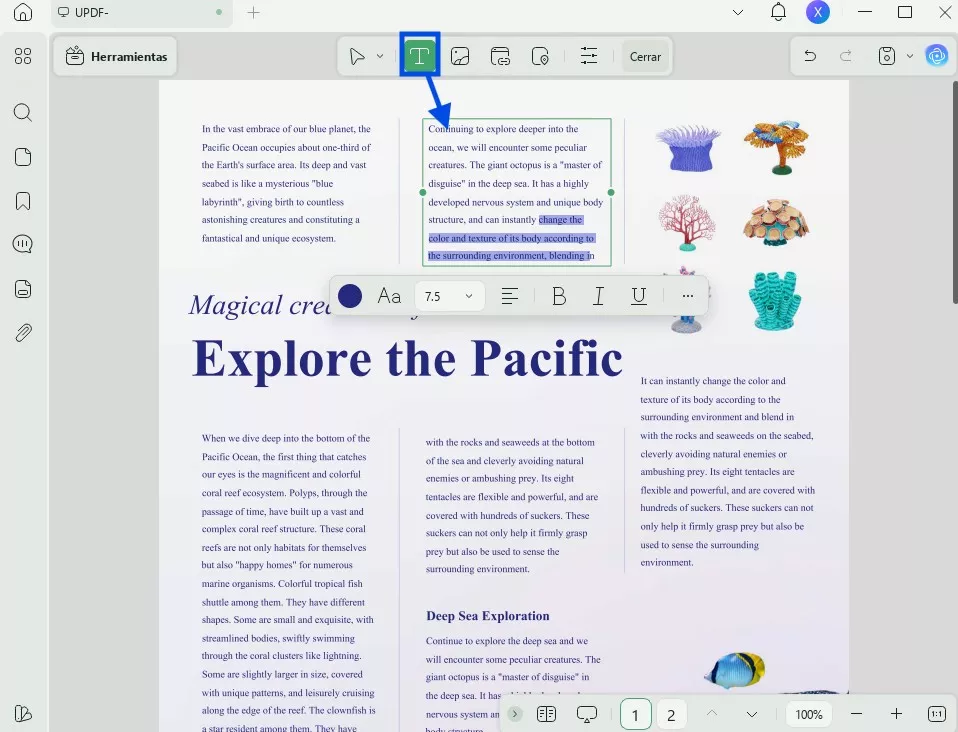Expand the bottom page bar arrow

coord(515,714)
